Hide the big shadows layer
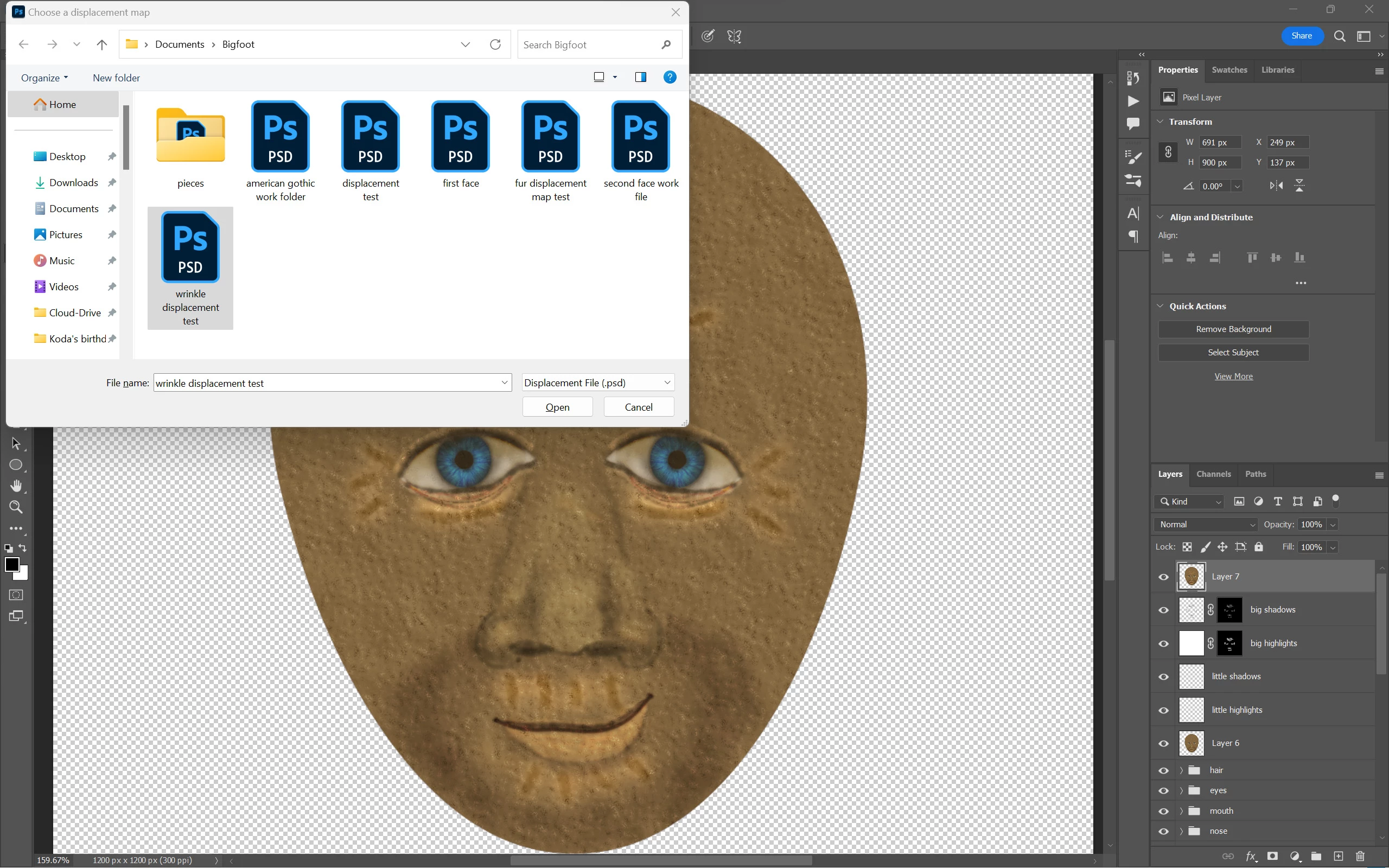The width and height of the screenshot is (1389, 868). point(1163,610)
